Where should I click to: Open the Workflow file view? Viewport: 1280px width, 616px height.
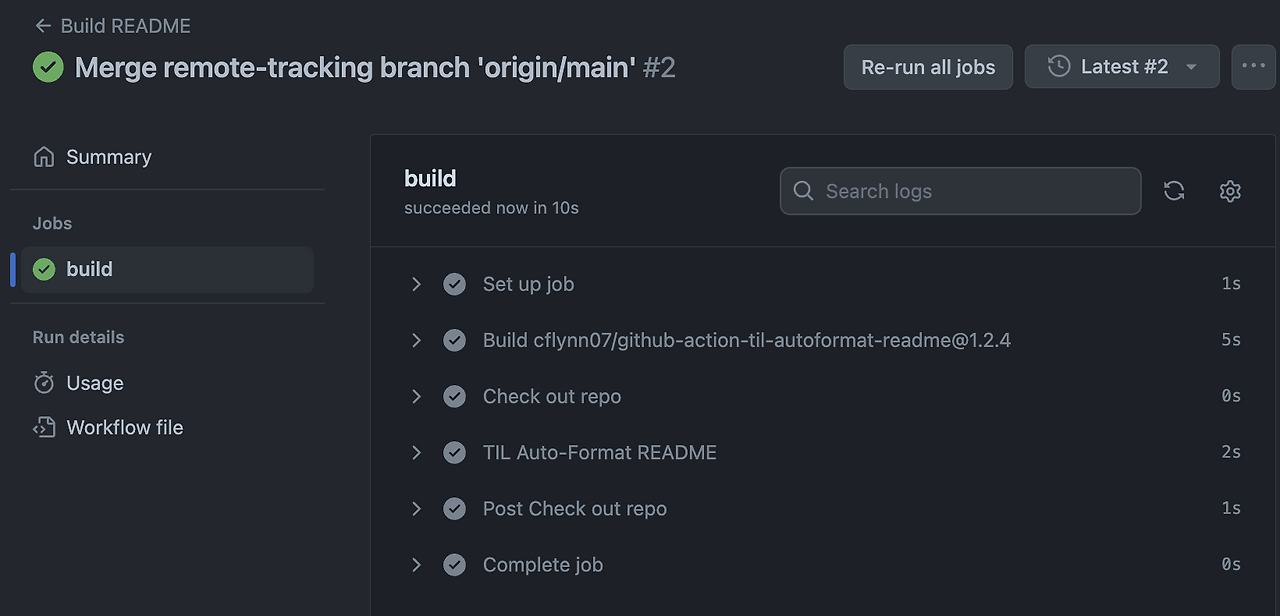point(124,427)
